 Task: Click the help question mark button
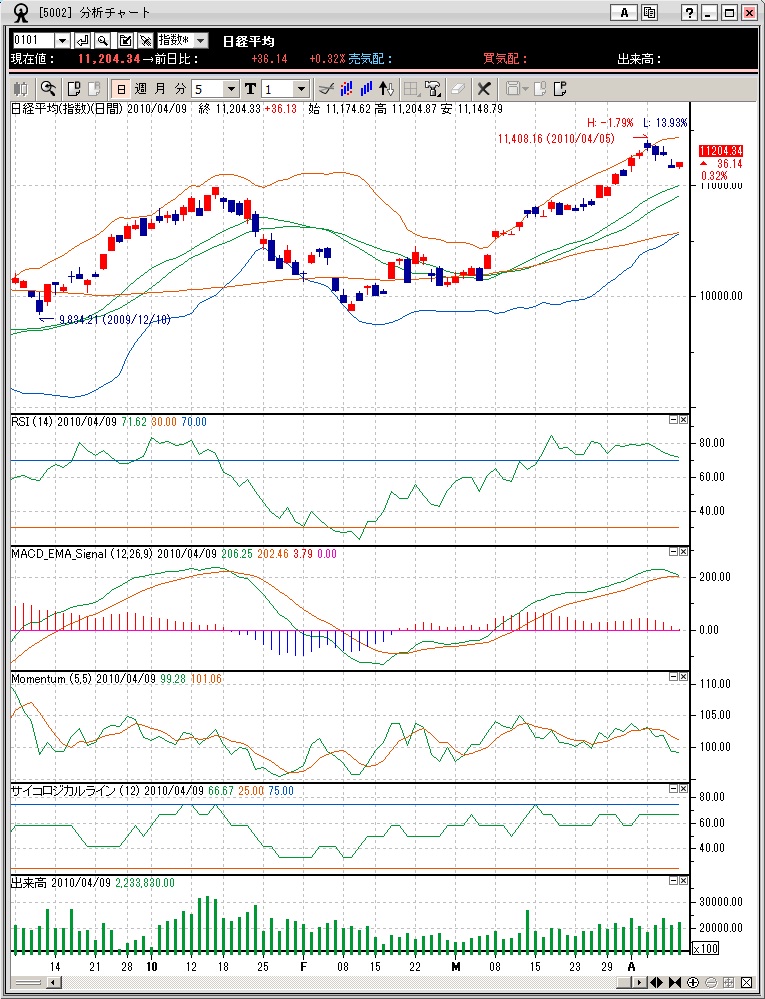689,13
